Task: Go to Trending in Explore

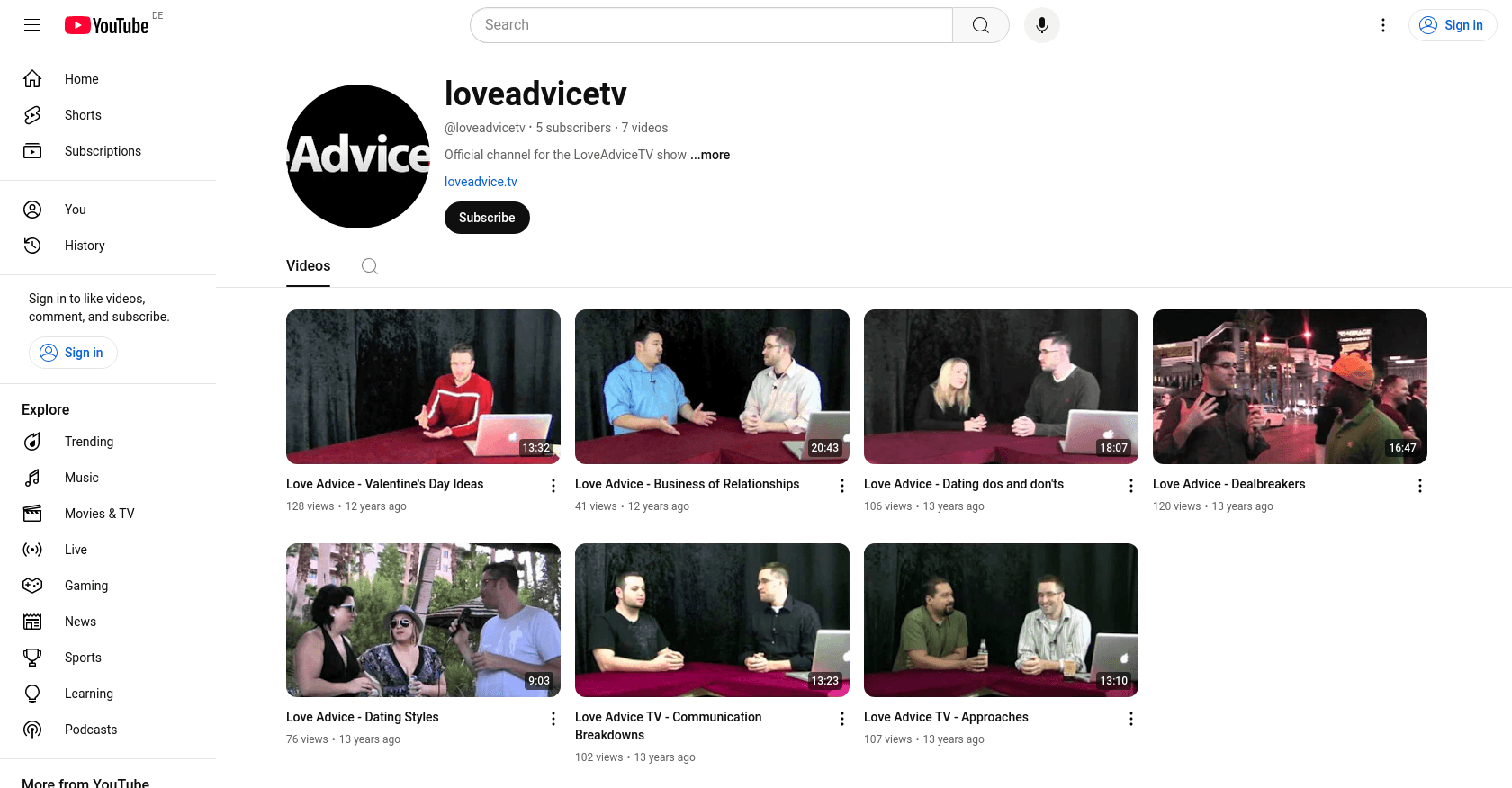Action: pyautogui.click(x=88, y=442)
